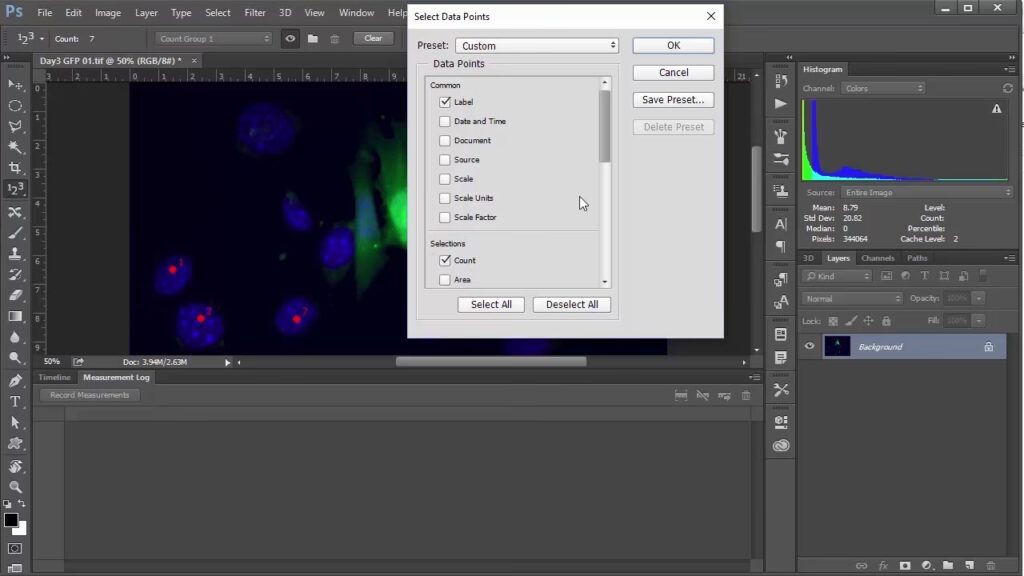Viewport: 1024px width, 576px height.
Task: Select the Horizontal Type tool
Action: [15, 402]
